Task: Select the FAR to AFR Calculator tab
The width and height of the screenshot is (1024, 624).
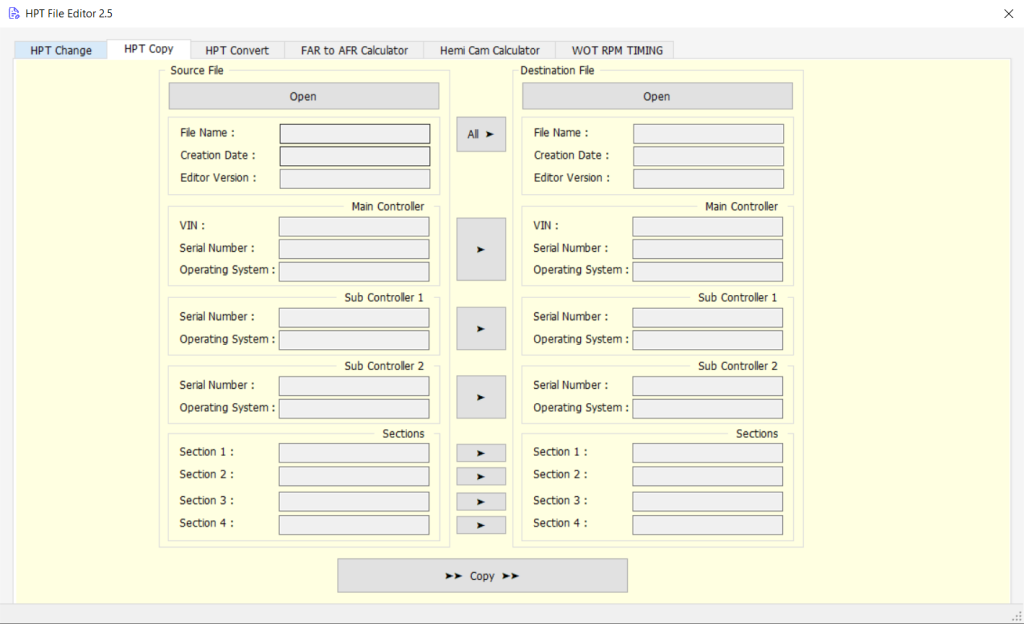Action: pyautogui.click(x=354, y=49)
